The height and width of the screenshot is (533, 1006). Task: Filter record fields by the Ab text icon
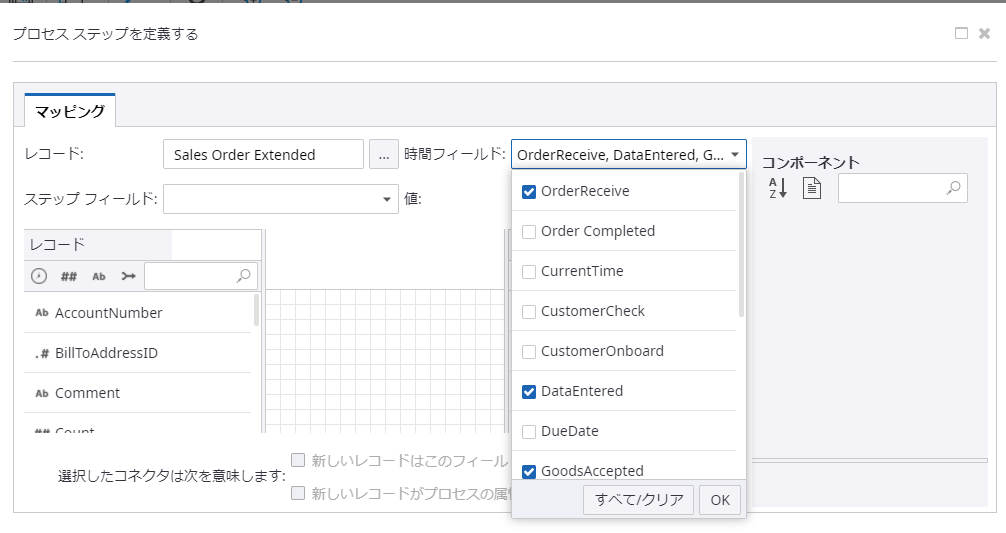coord(99,276)
